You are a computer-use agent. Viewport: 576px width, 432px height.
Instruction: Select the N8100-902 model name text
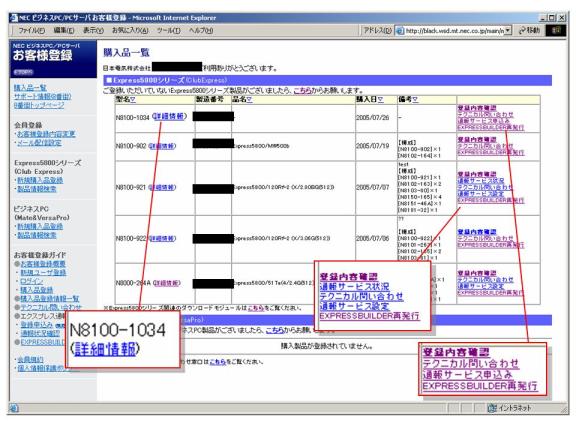(131, 146)
